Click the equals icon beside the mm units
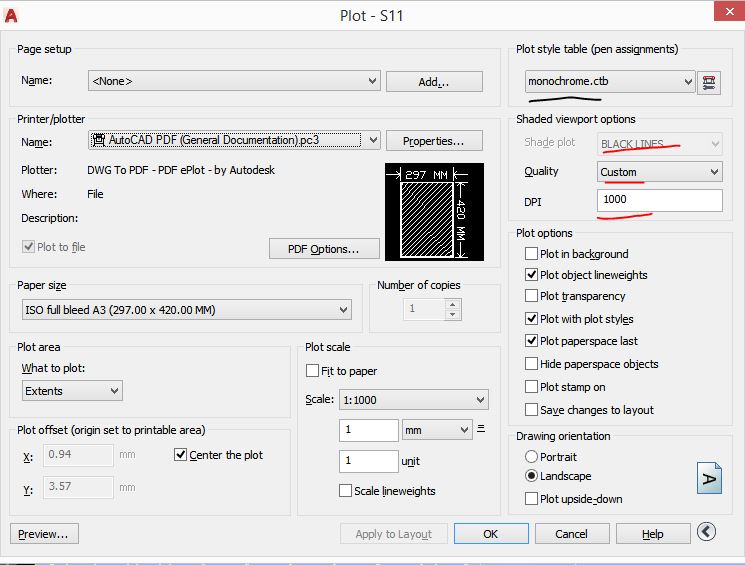This screenshot has width=745, height=565. tap(481, 429)
